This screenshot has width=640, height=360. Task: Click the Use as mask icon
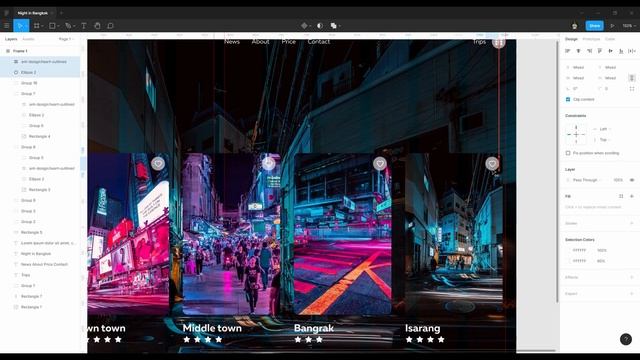point(320,26)
